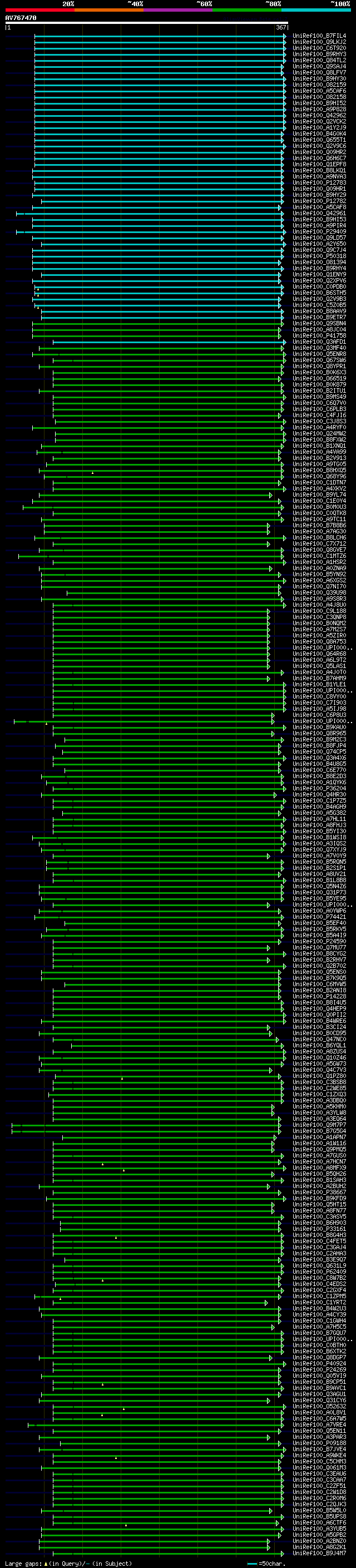Select label UniRef100_Q74CP5
356x1568 pixels.
tap(319, 751)
